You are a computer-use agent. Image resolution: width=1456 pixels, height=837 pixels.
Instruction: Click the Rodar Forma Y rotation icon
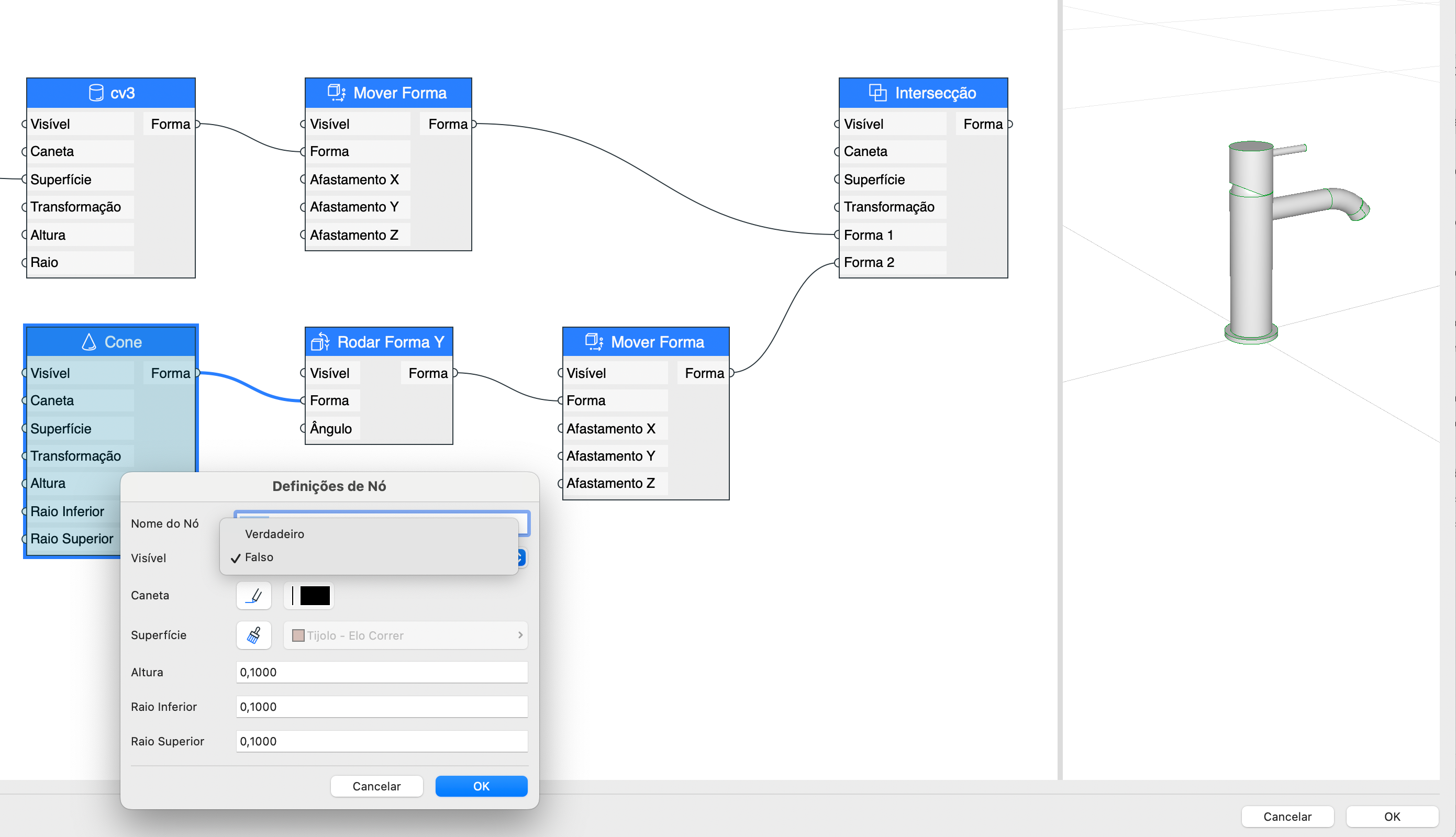320,341
